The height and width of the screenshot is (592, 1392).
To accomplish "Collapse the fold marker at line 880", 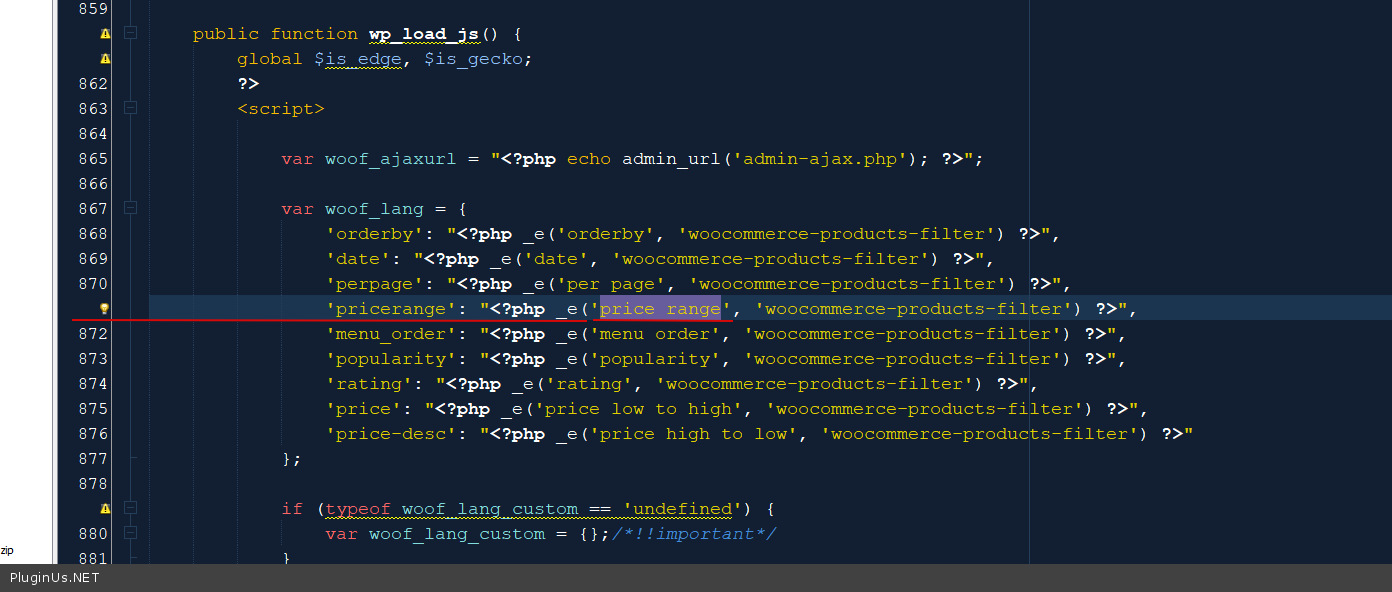I will [x=130, y=533].
